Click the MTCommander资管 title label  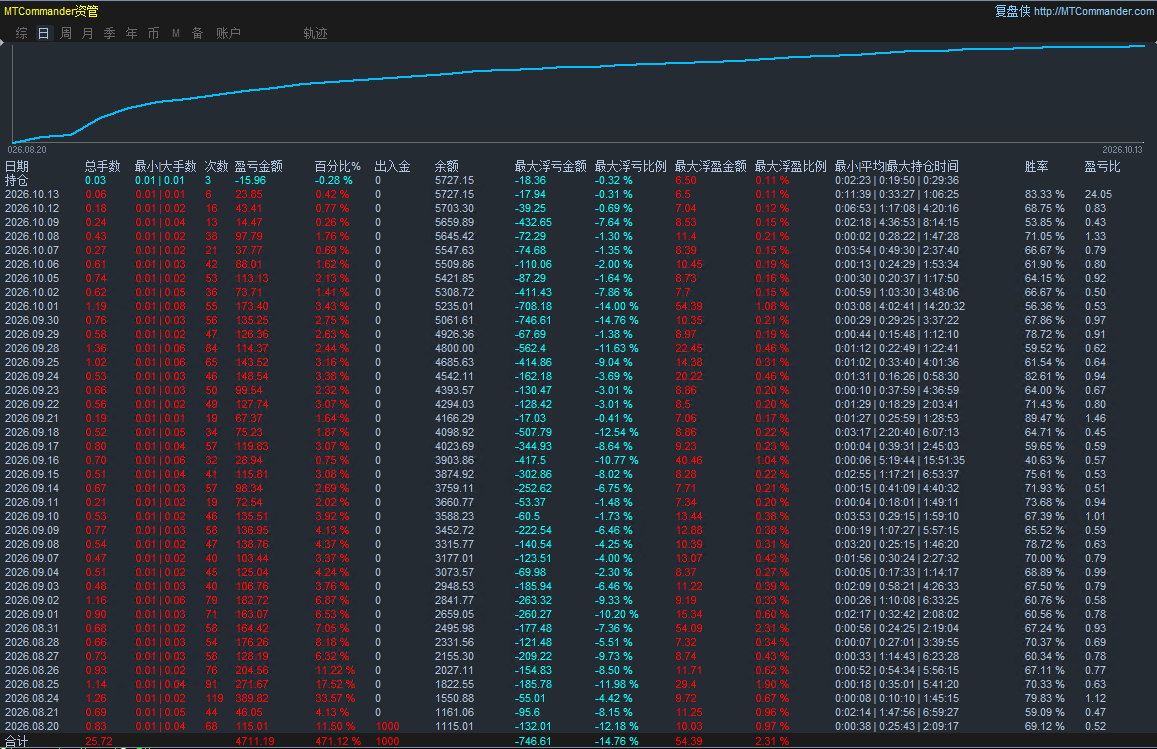coord(51,11)
